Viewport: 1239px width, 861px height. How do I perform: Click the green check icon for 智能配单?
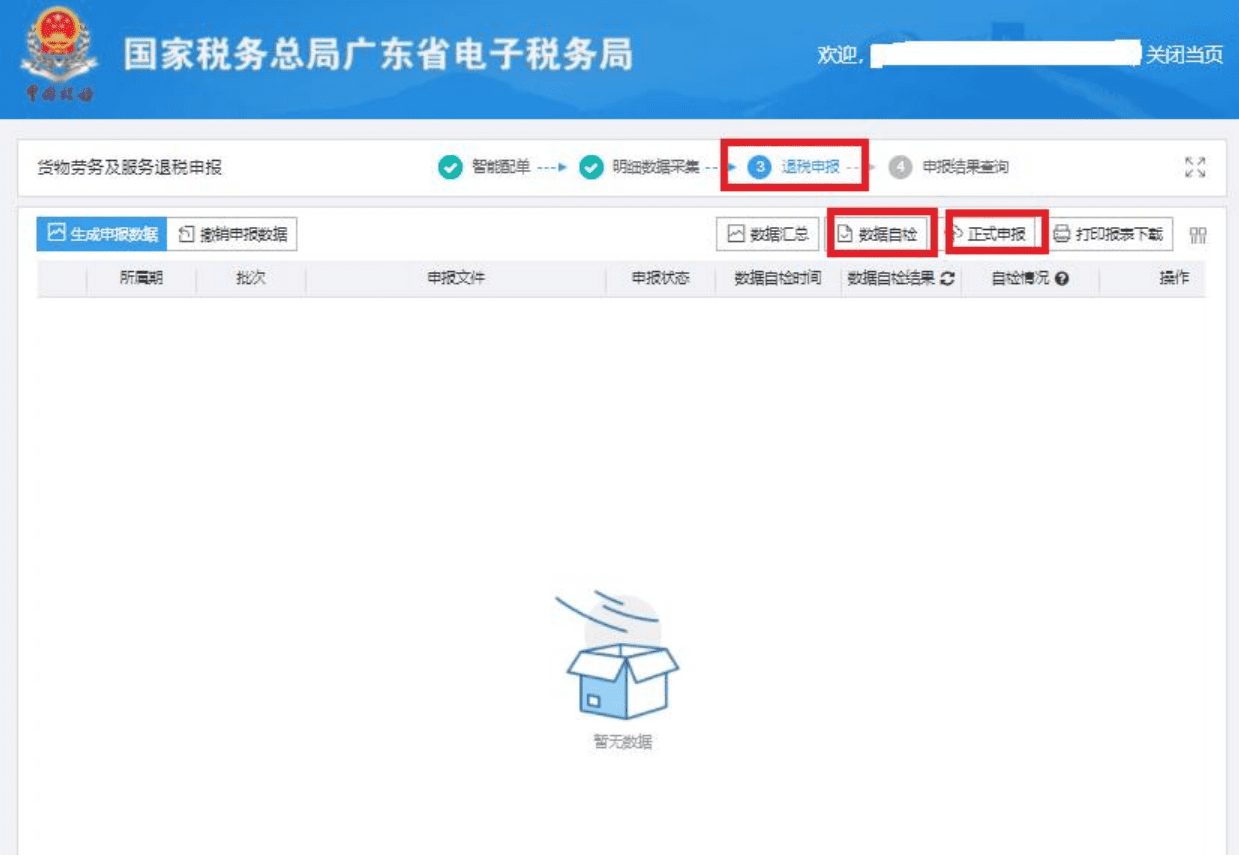450,167
